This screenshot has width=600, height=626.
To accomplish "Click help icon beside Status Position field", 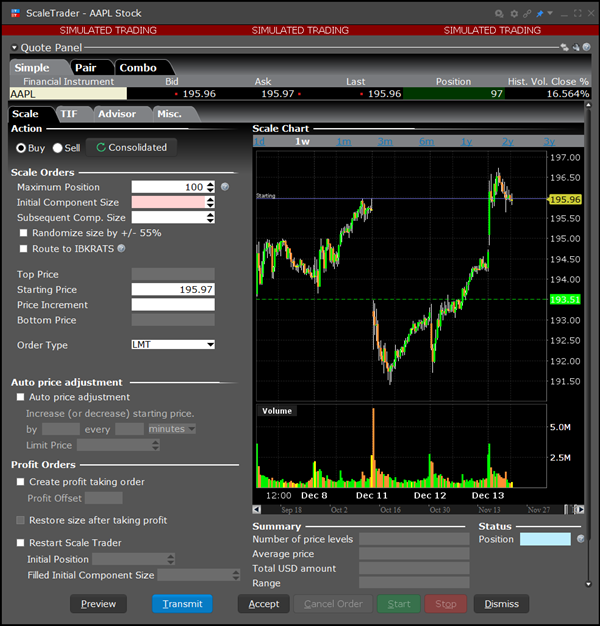I will 581,539.
